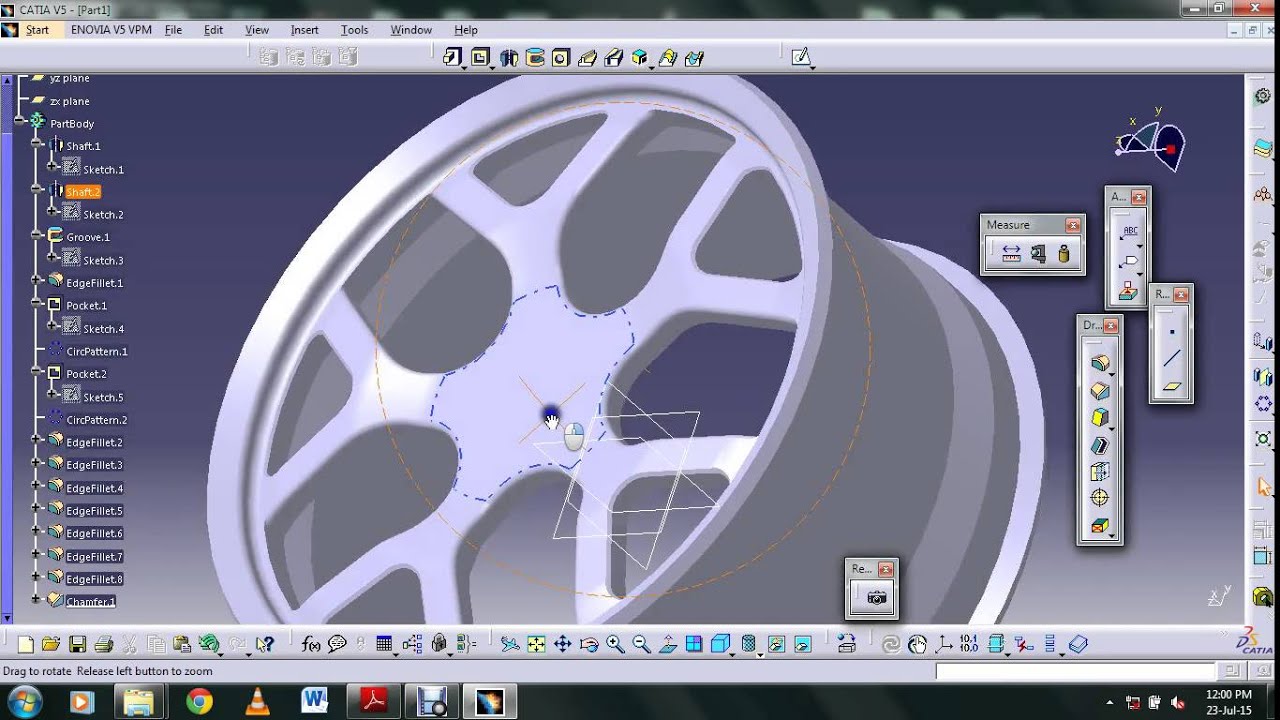
Task: Click Measure Inertia weight icon
Action: click(x=1063, y=254)
